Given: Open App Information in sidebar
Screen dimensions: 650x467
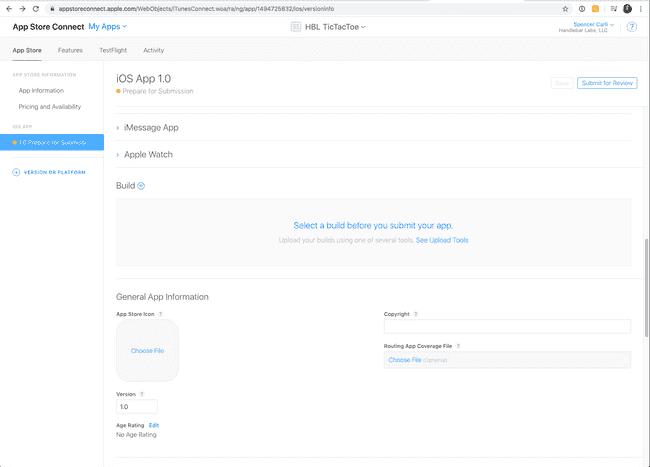Looking at the screenshot, I should 41,90.
